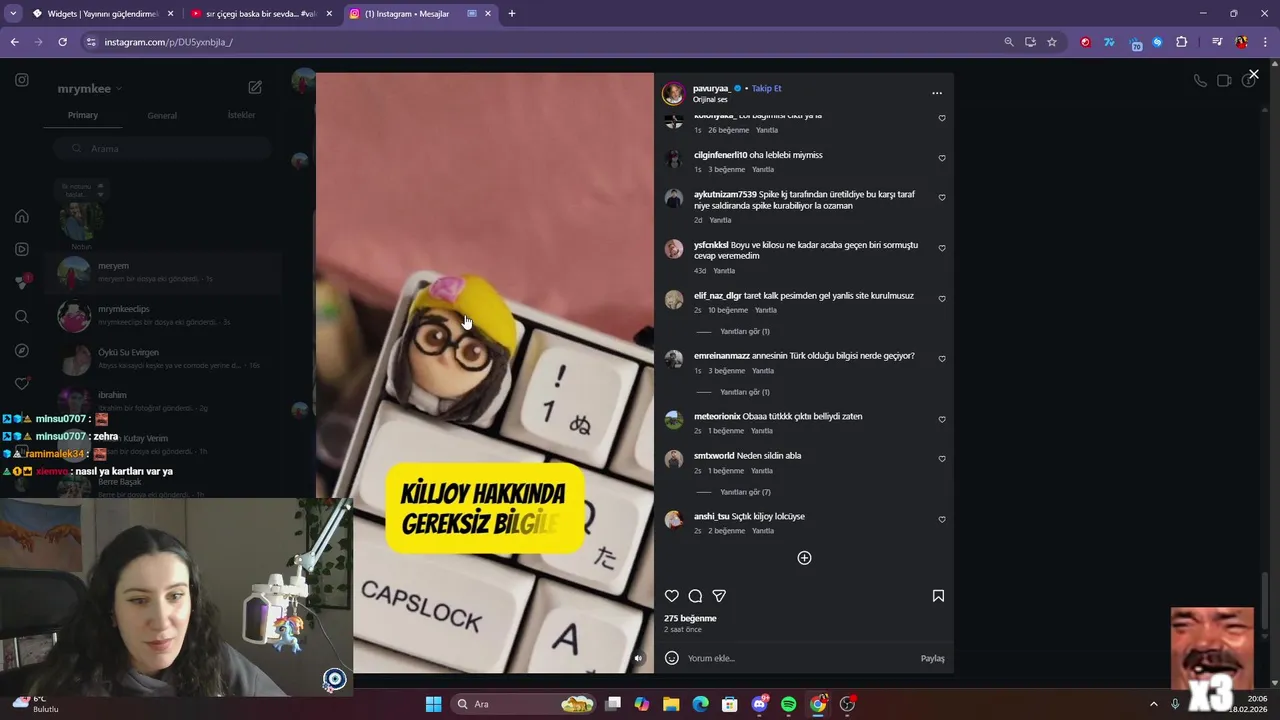Open Öykü Su Evirgen conversation
Image resolution: width=1280 pixels, height=720 pixels.
pos(162,359)
